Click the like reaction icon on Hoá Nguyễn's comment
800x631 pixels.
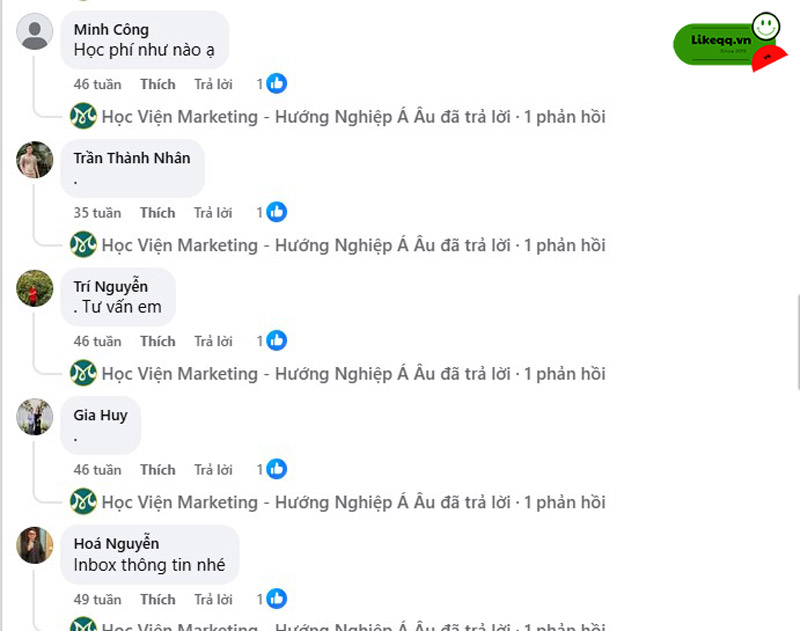277,599
